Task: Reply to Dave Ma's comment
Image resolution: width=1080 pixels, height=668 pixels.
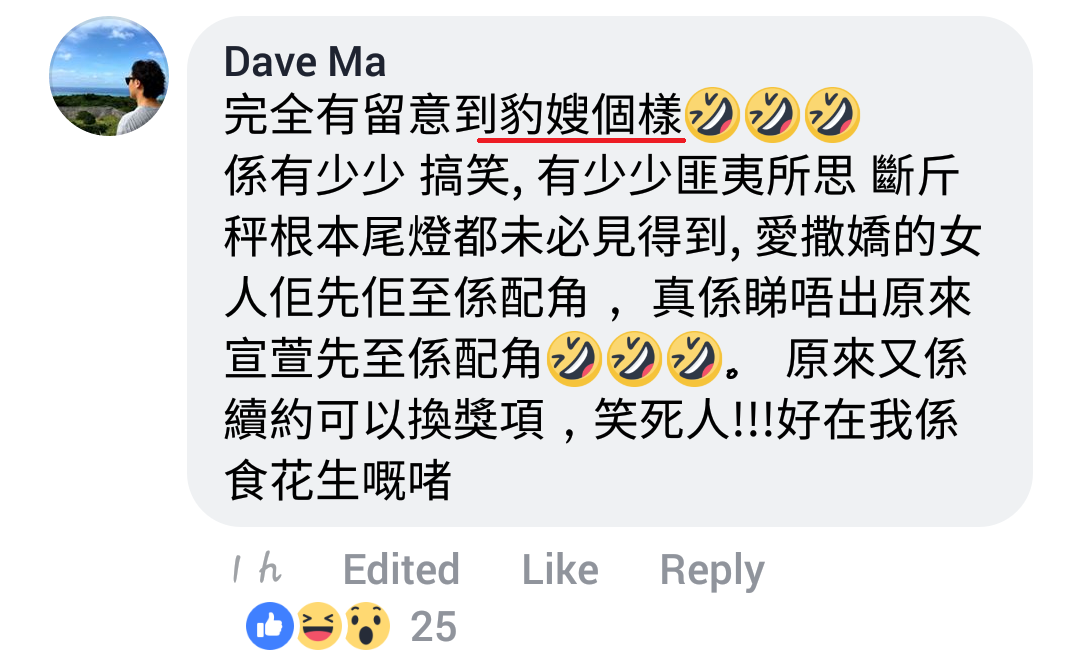Action: (x=712, y=571)
